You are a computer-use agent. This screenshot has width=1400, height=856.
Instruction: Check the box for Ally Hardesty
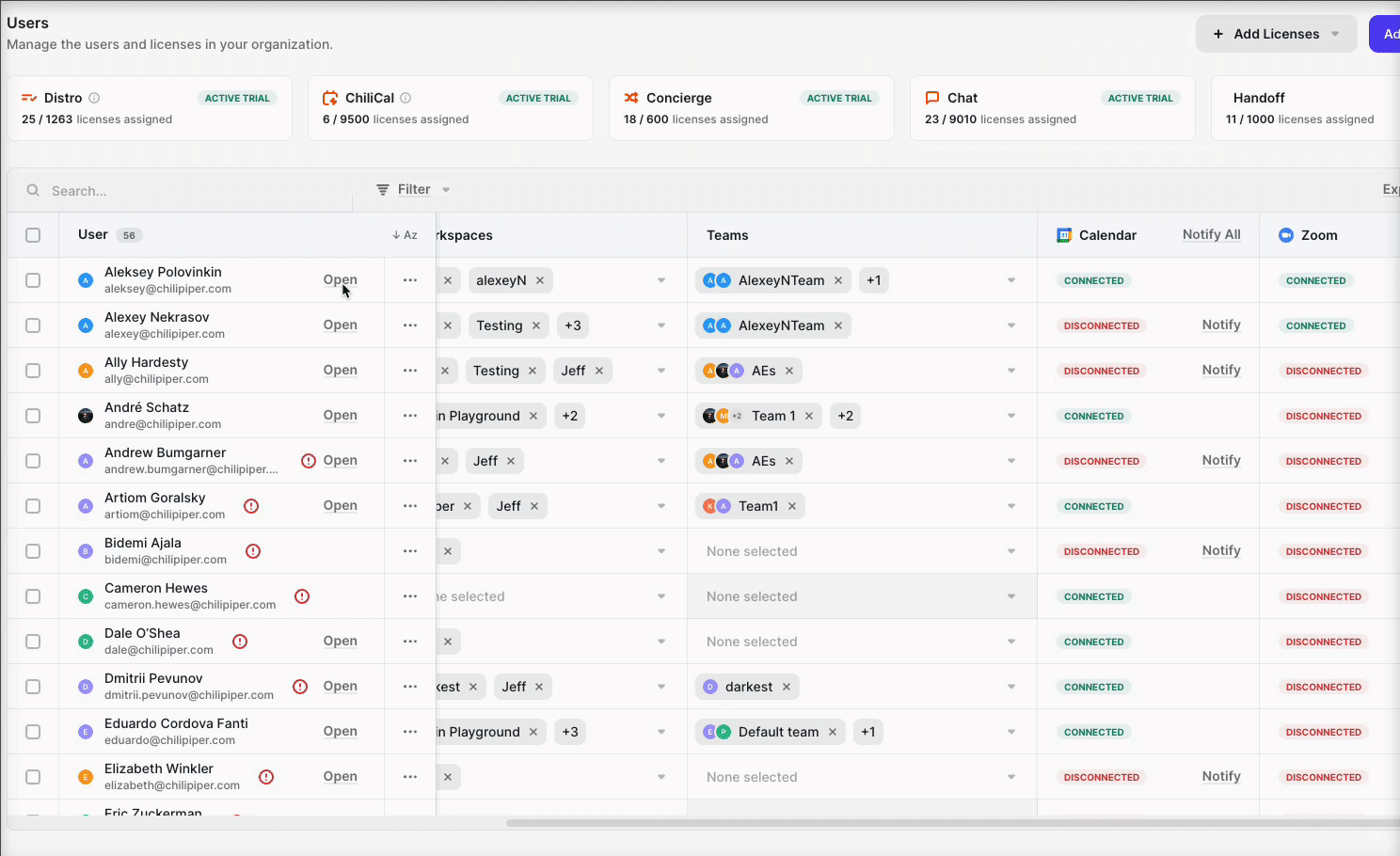click(x=33, y=371)
